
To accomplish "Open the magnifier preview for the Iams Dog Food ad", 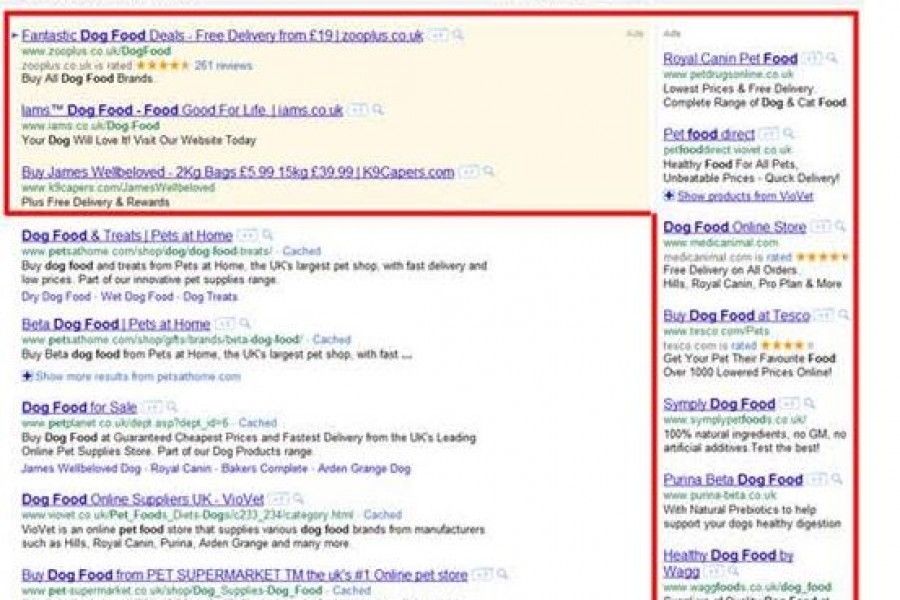I will 378,110.
